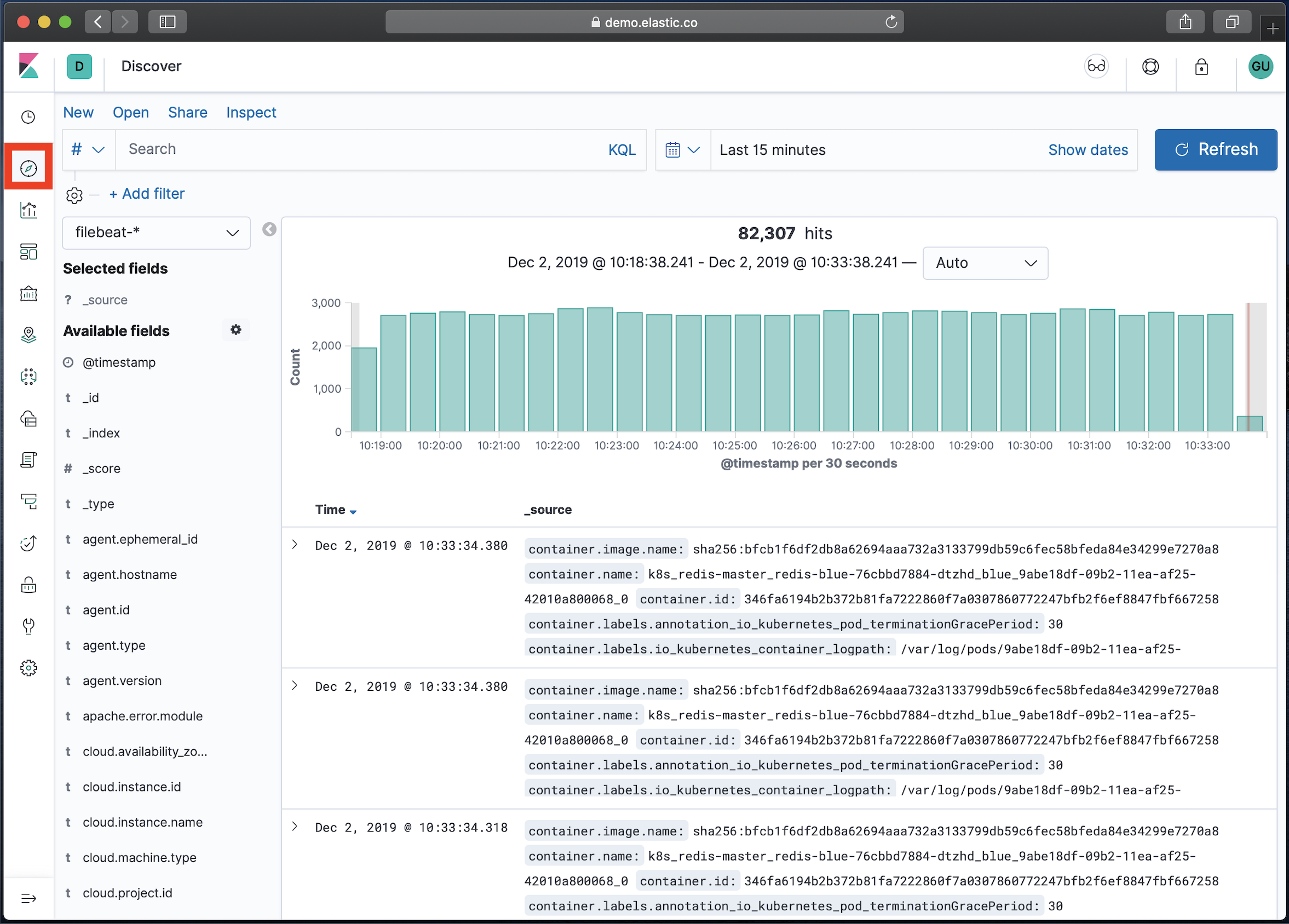
Task: Toggle KQL query language switcher
Action: coord(622,150)
